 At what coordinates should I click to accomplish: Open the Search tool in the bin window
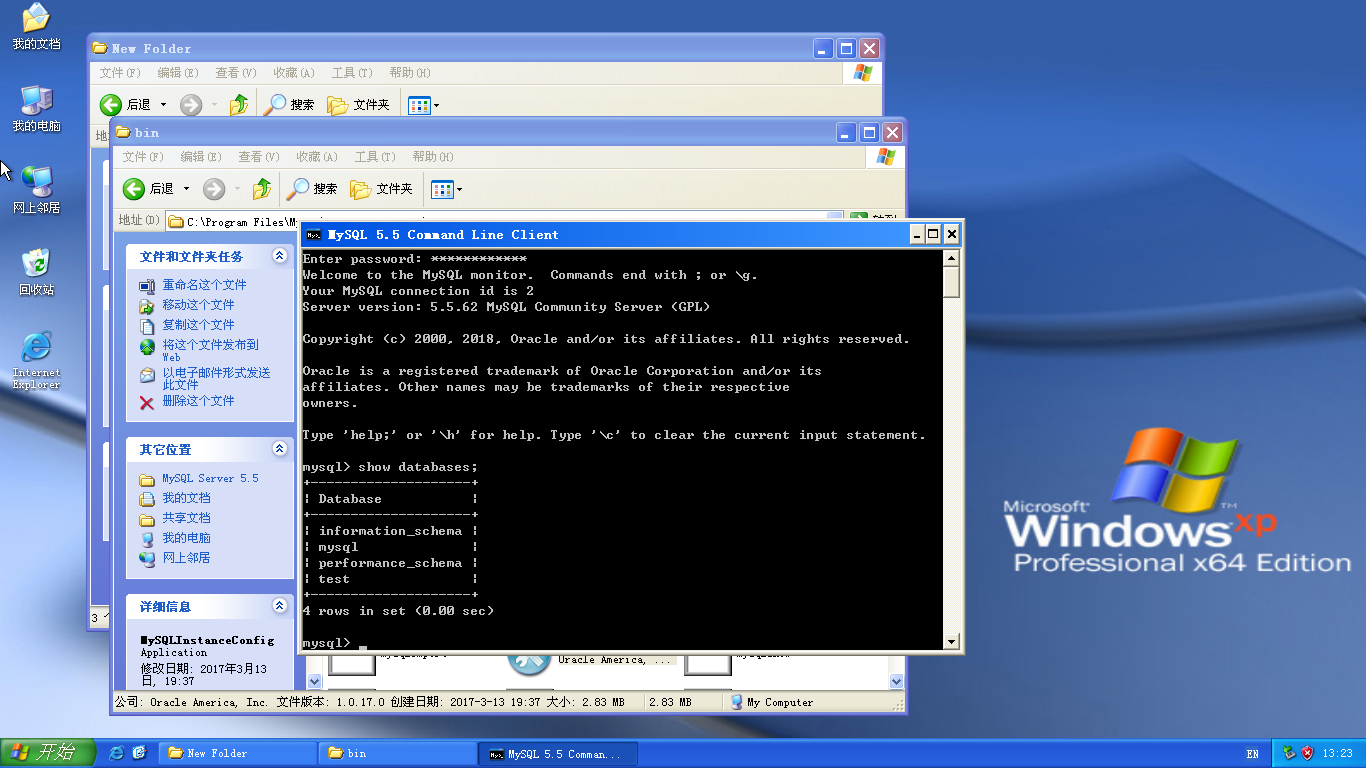click(x=313, y=188)
